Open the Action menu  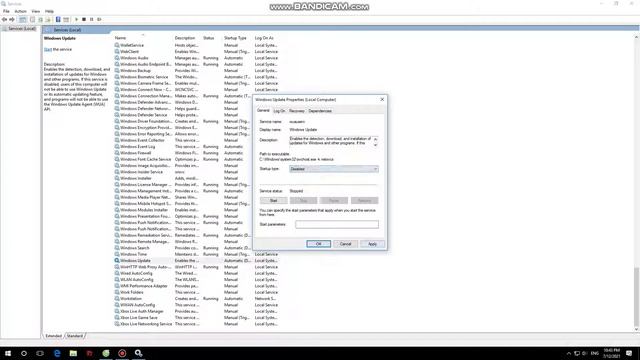click(x=20, y=11)
